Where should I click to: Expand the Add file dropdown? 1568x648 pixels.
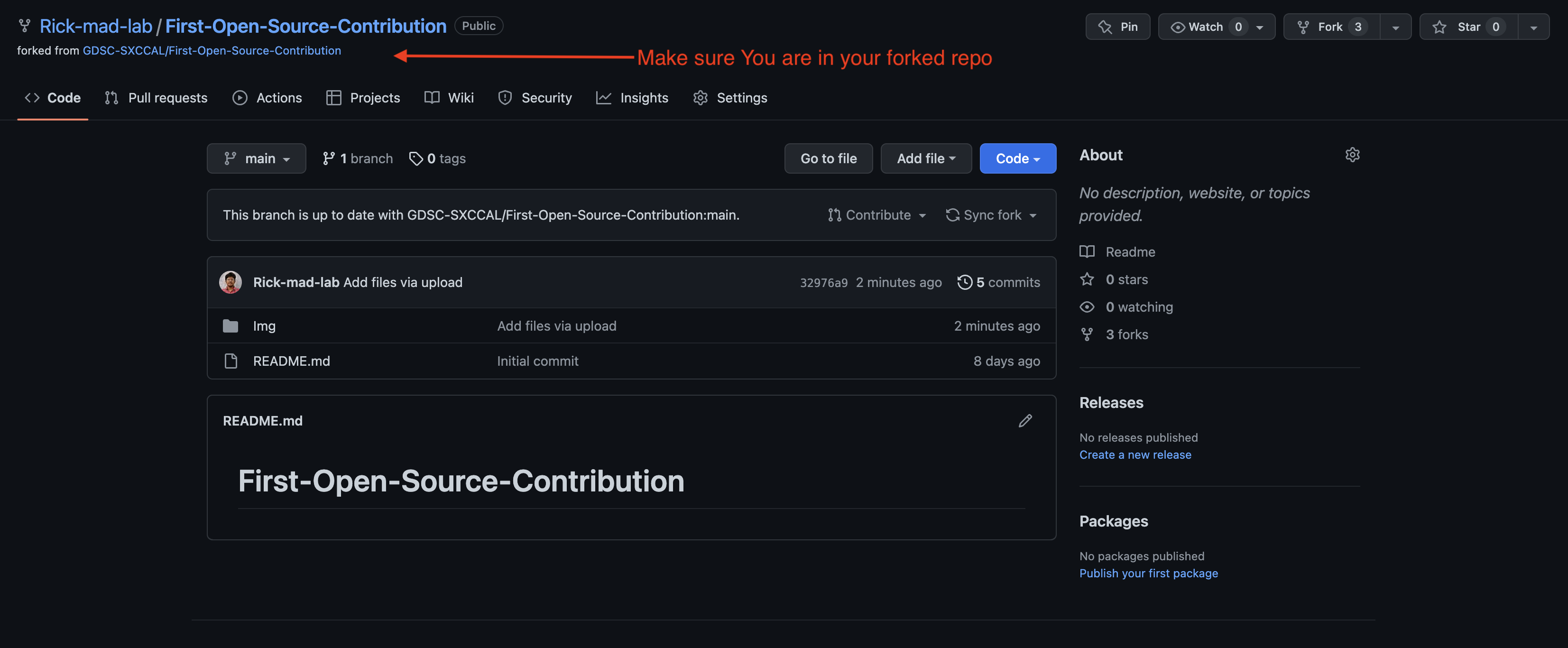pyautogui.click(x=925, y=158)
